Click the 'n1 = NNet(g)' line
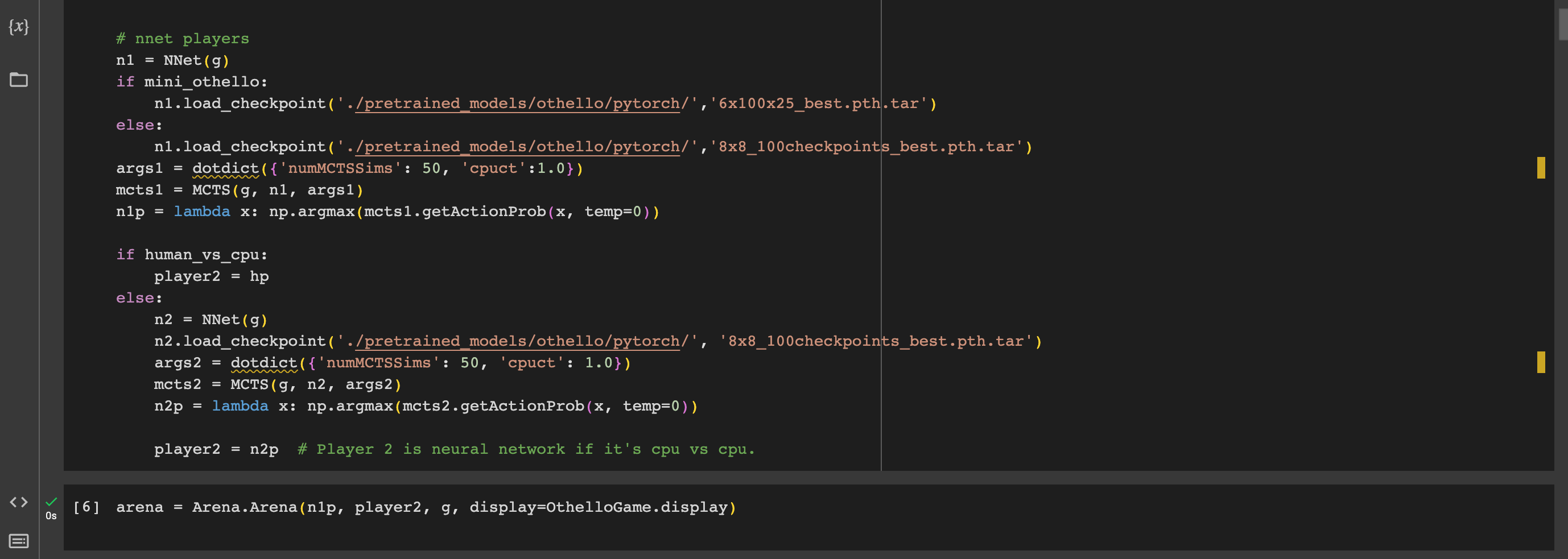This screenshot has width=1568, height=559. pyautogui.click(x=173, y=60)
